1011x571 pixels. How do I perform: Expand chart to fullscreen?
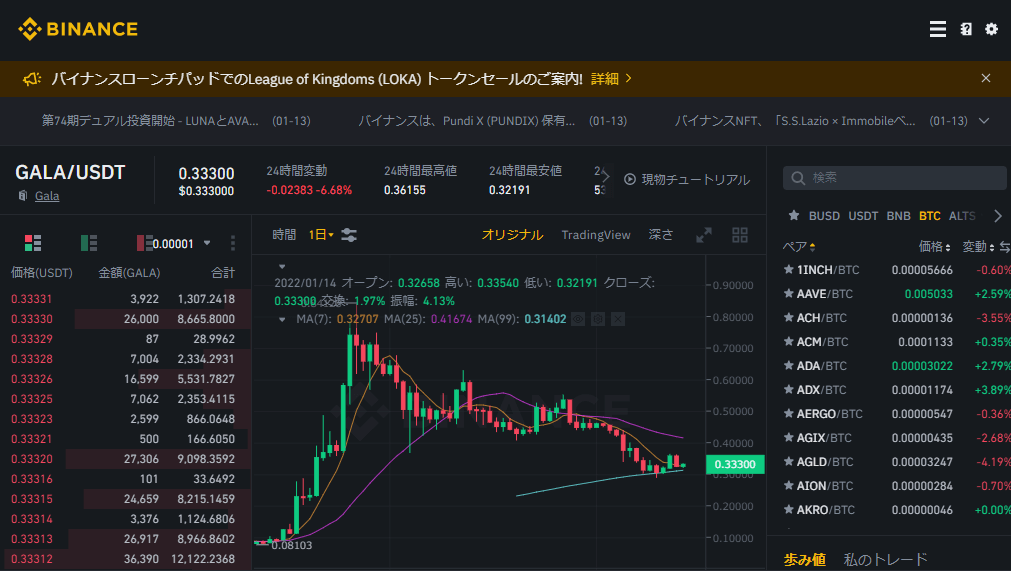coord(704,235)
